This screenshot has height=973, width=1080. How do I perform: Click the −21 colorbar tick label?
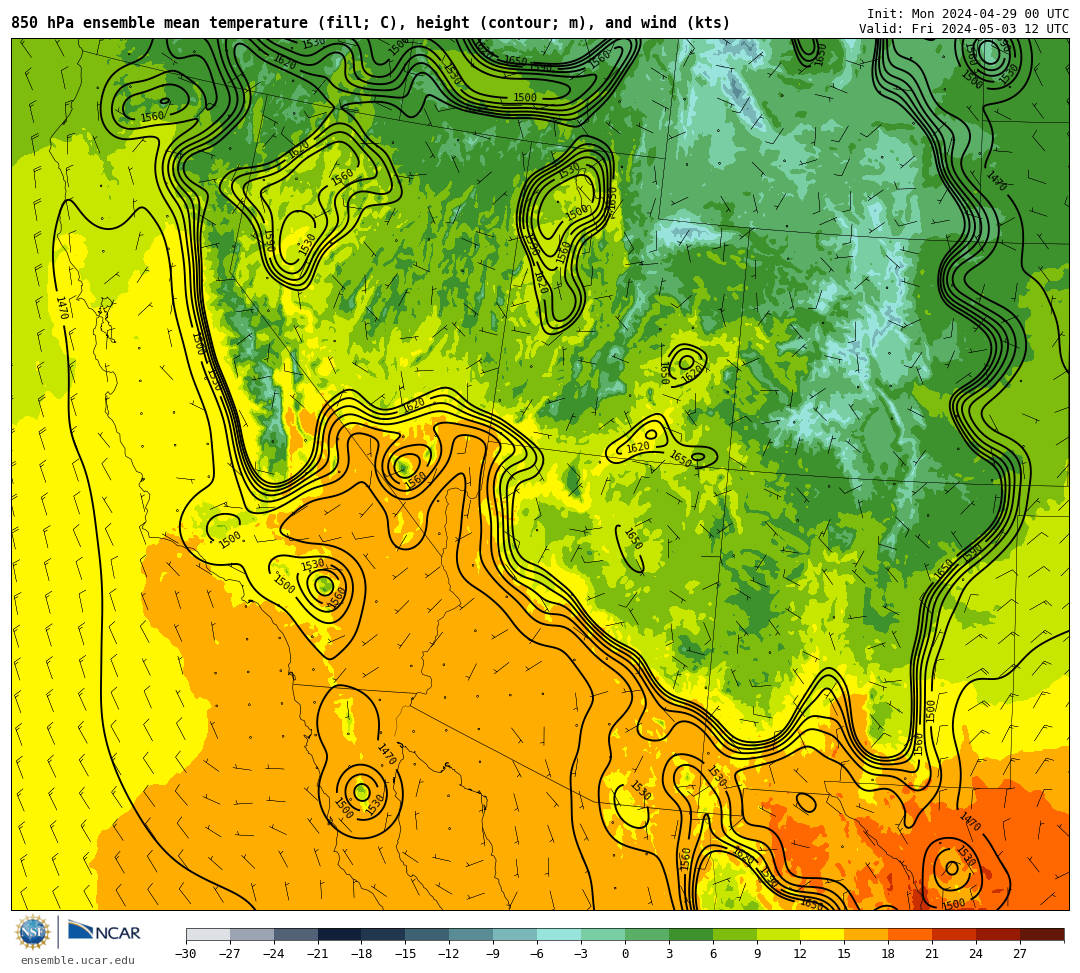point(318,954)
